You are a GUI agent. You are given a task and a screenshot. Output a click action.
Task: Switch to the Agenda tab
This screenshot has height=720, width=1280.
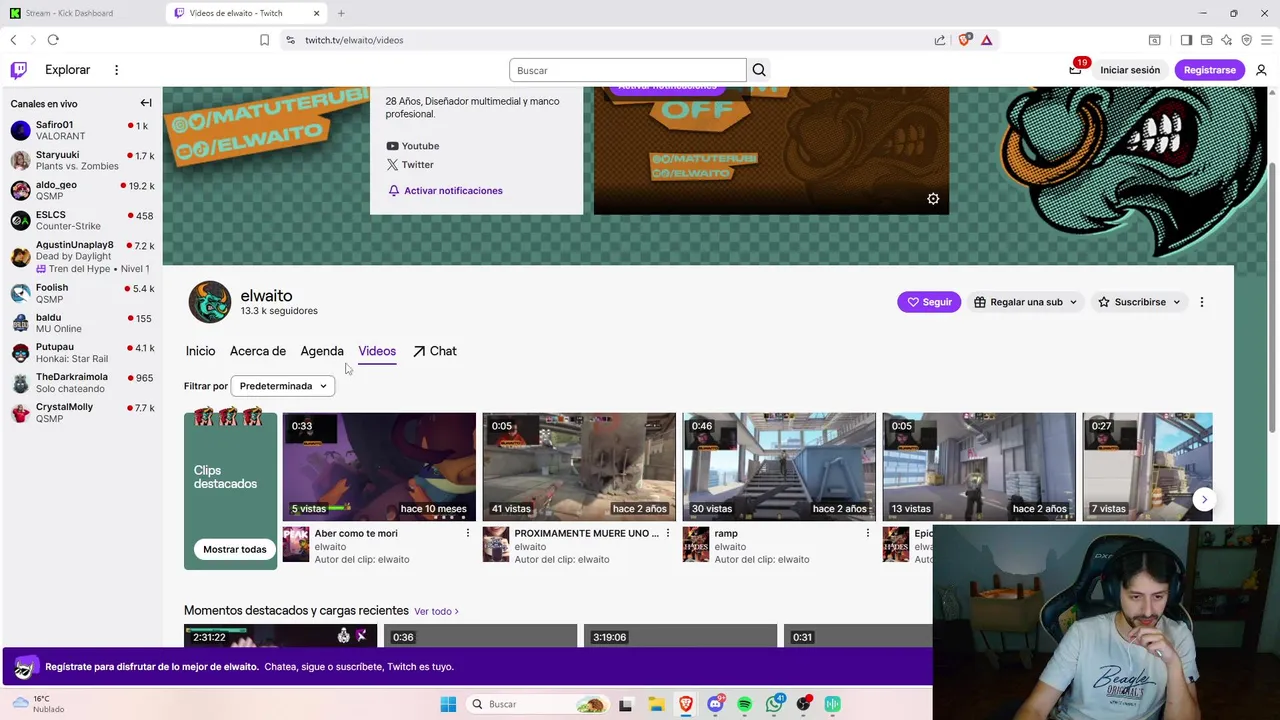point(322,351)
